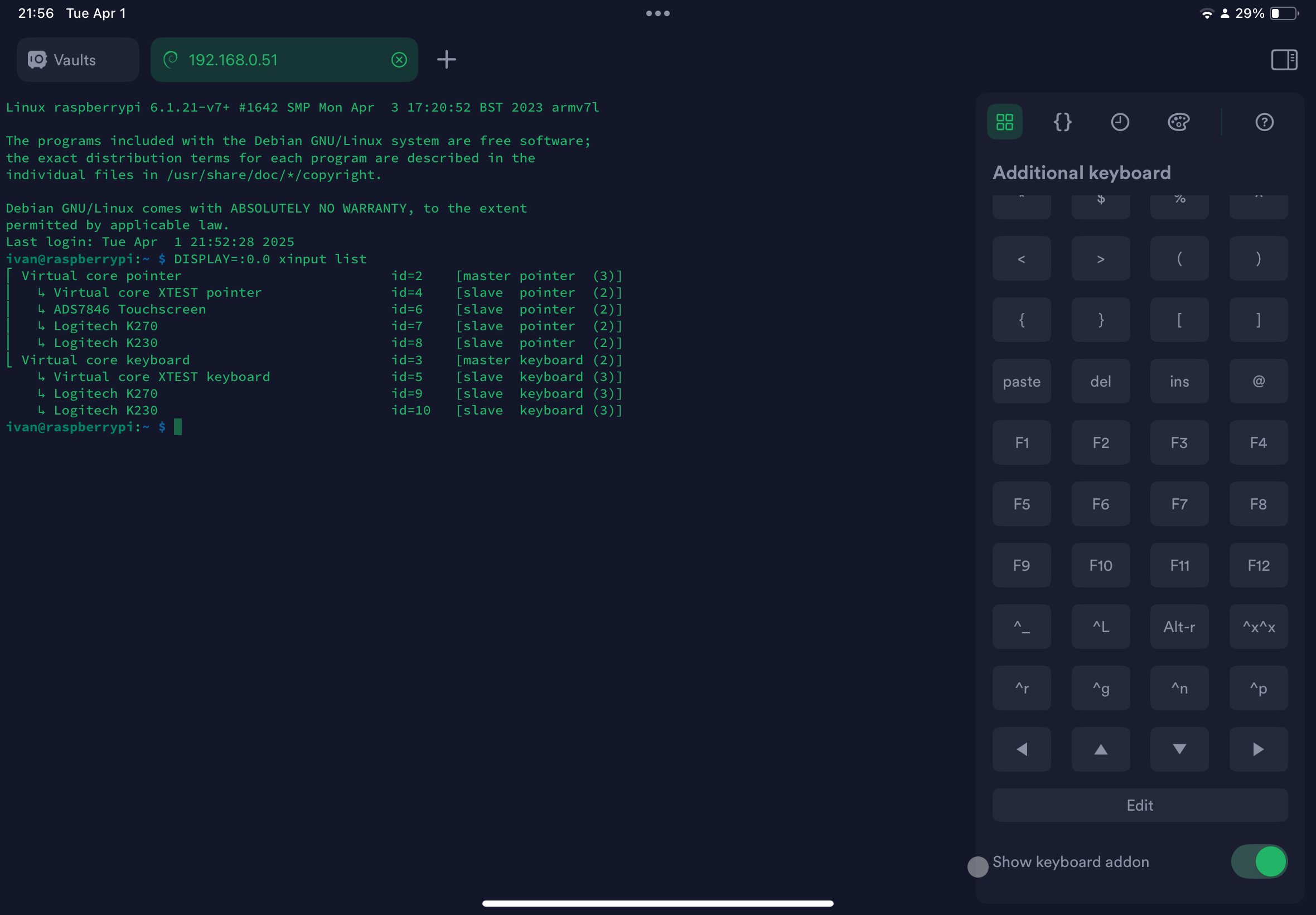Tap the close parenthesis key

coord(1258,258)
